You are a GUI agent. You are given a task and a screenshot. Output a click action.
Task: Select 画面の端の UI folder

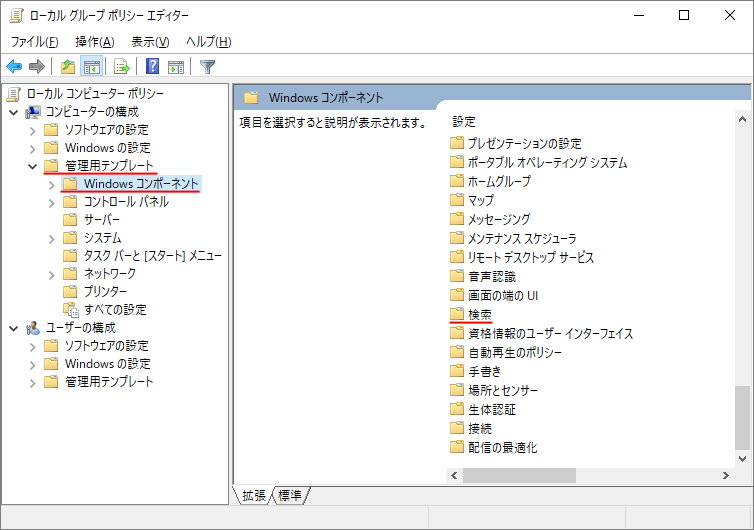(503, 295)
